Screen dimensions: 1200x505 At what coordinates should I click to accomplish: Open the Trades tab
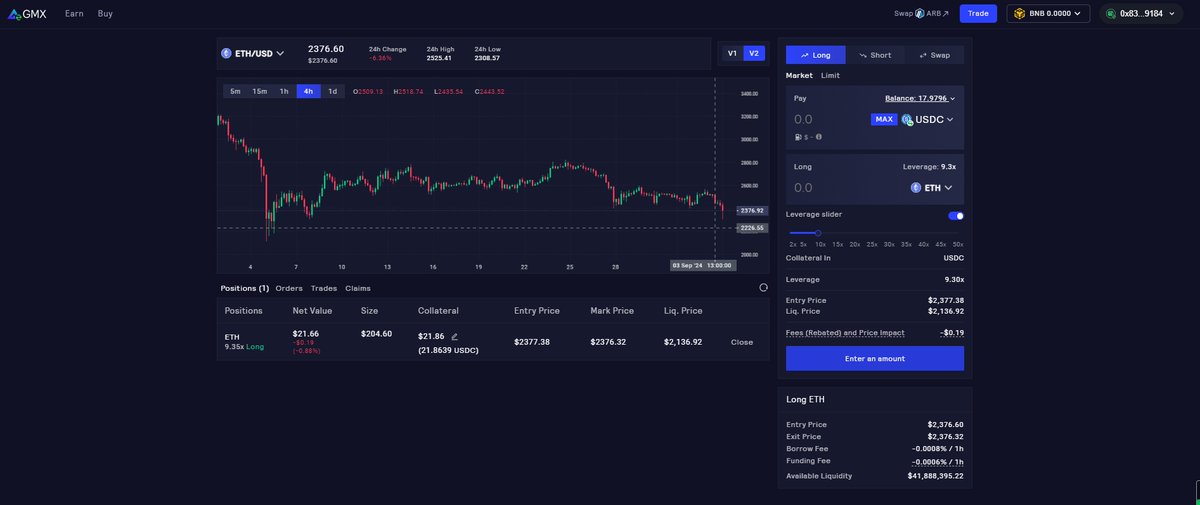point(324,288)
